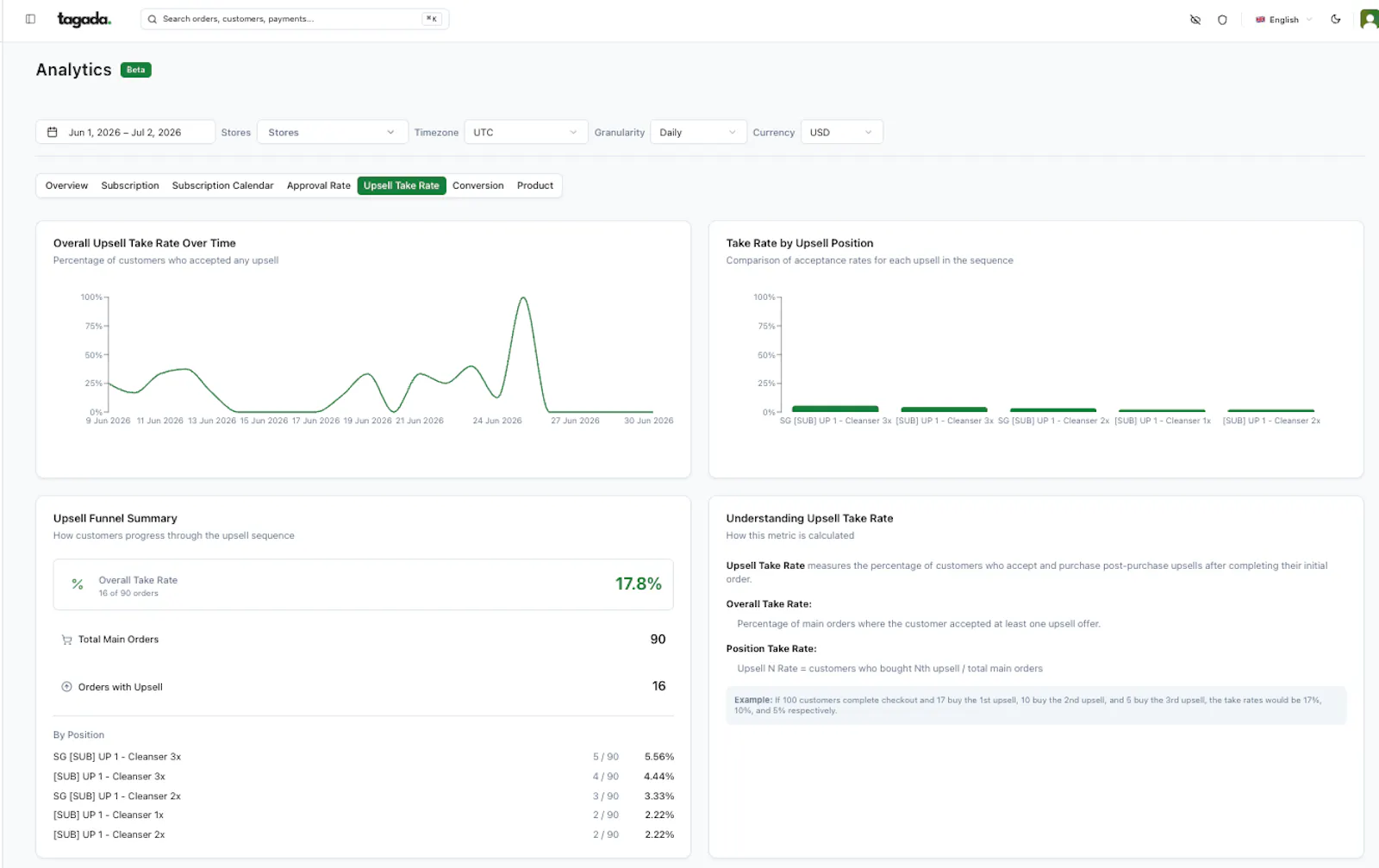This screenshot has width=1379, height=868.
Task: Expand the Stores dropdown
Action: (332, 132)
